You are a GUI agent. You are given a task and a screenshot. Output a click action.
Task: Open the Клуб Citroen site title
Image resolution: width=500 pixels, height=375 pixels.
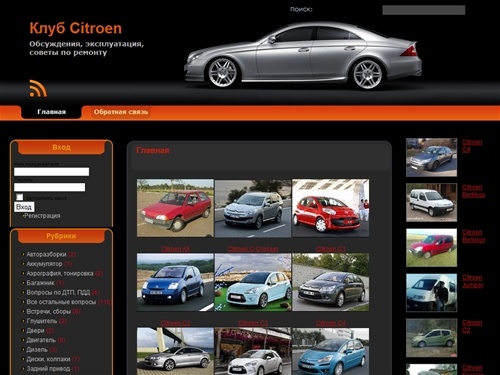pyautogui.click(x=76, y=28)
